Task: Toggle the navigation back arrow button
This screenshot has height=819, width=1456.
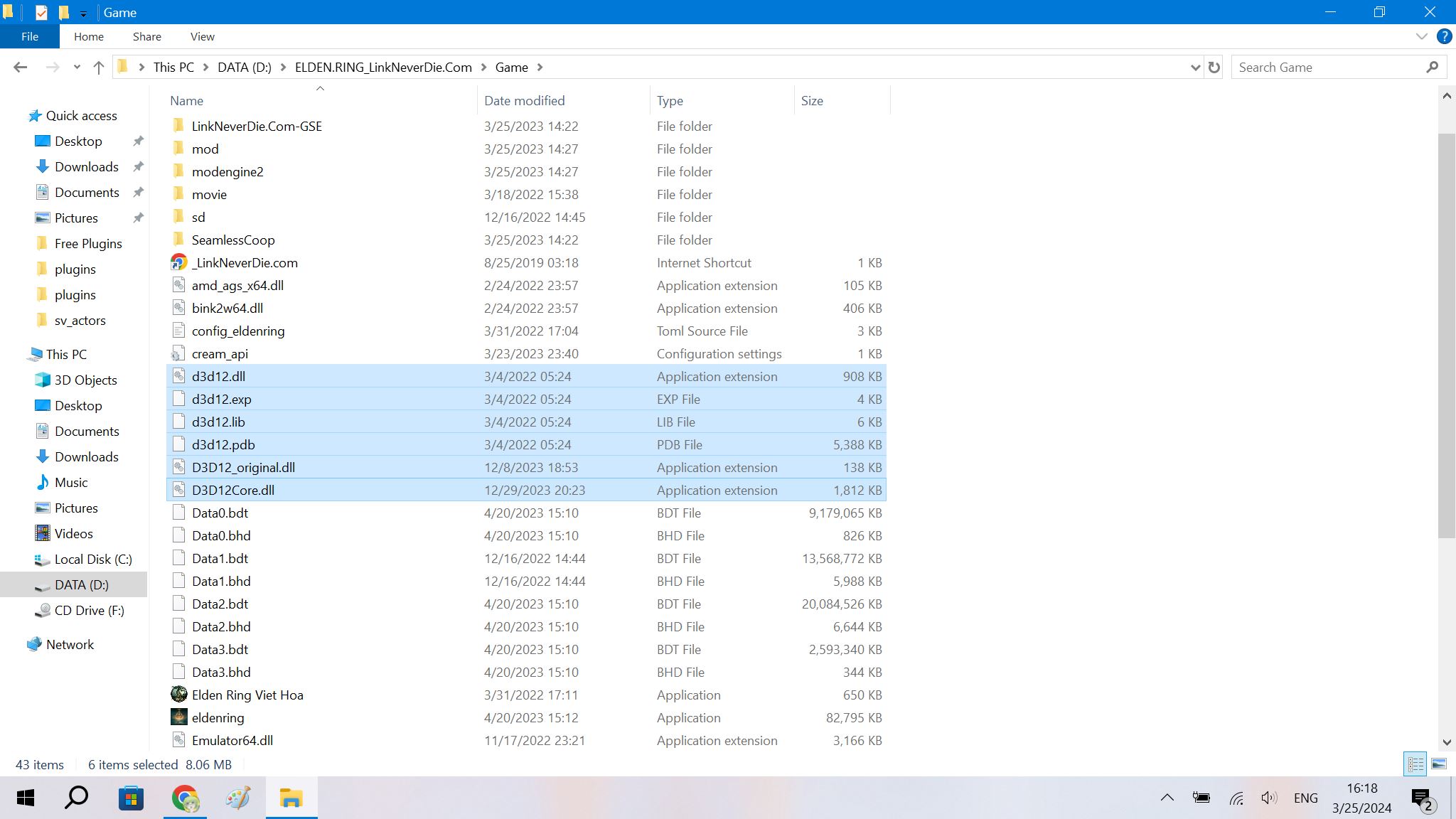Action: (x=20, y=67)
